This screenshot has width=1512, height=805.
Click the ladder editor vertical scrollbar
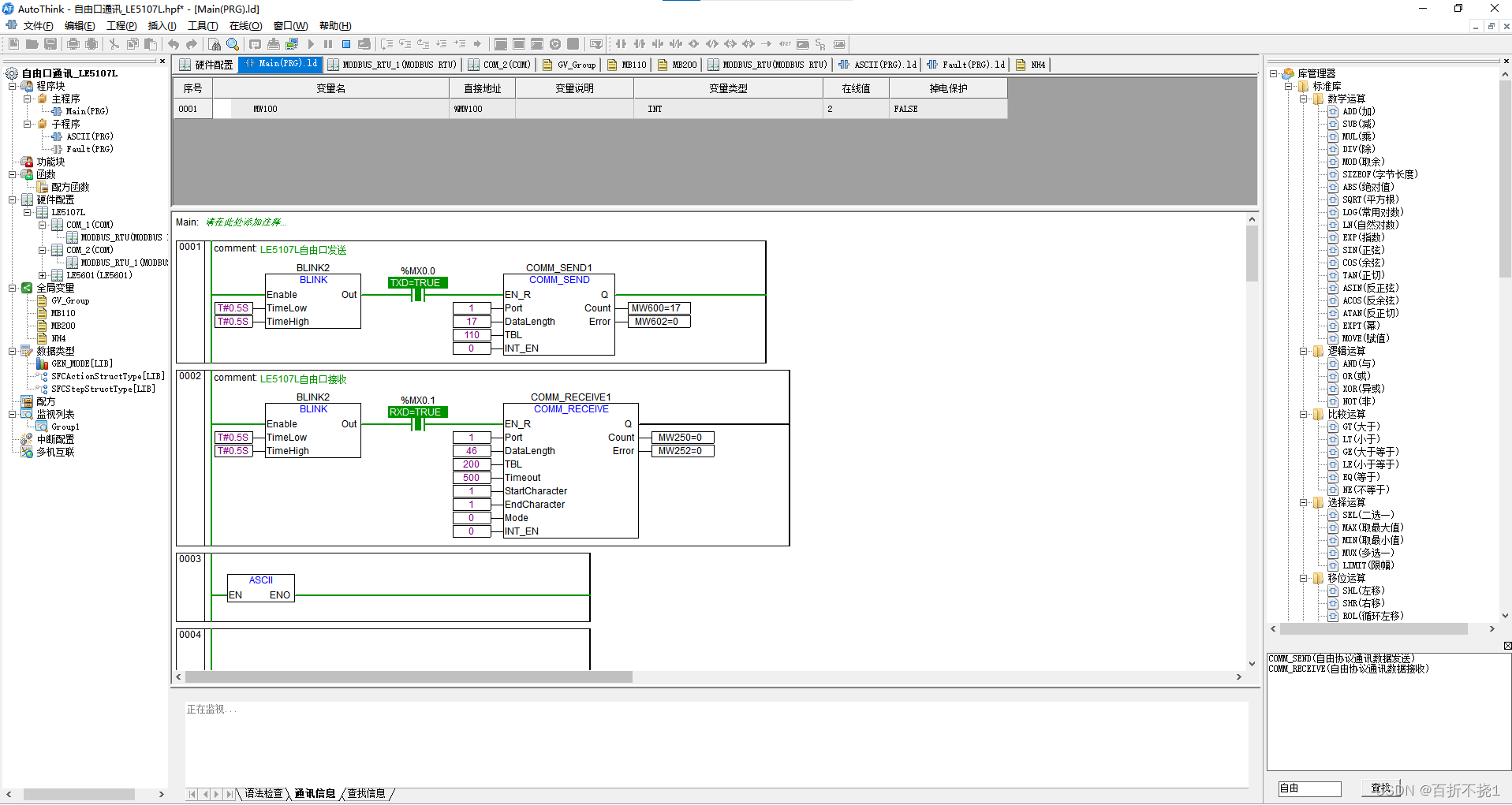(1252, 254)
